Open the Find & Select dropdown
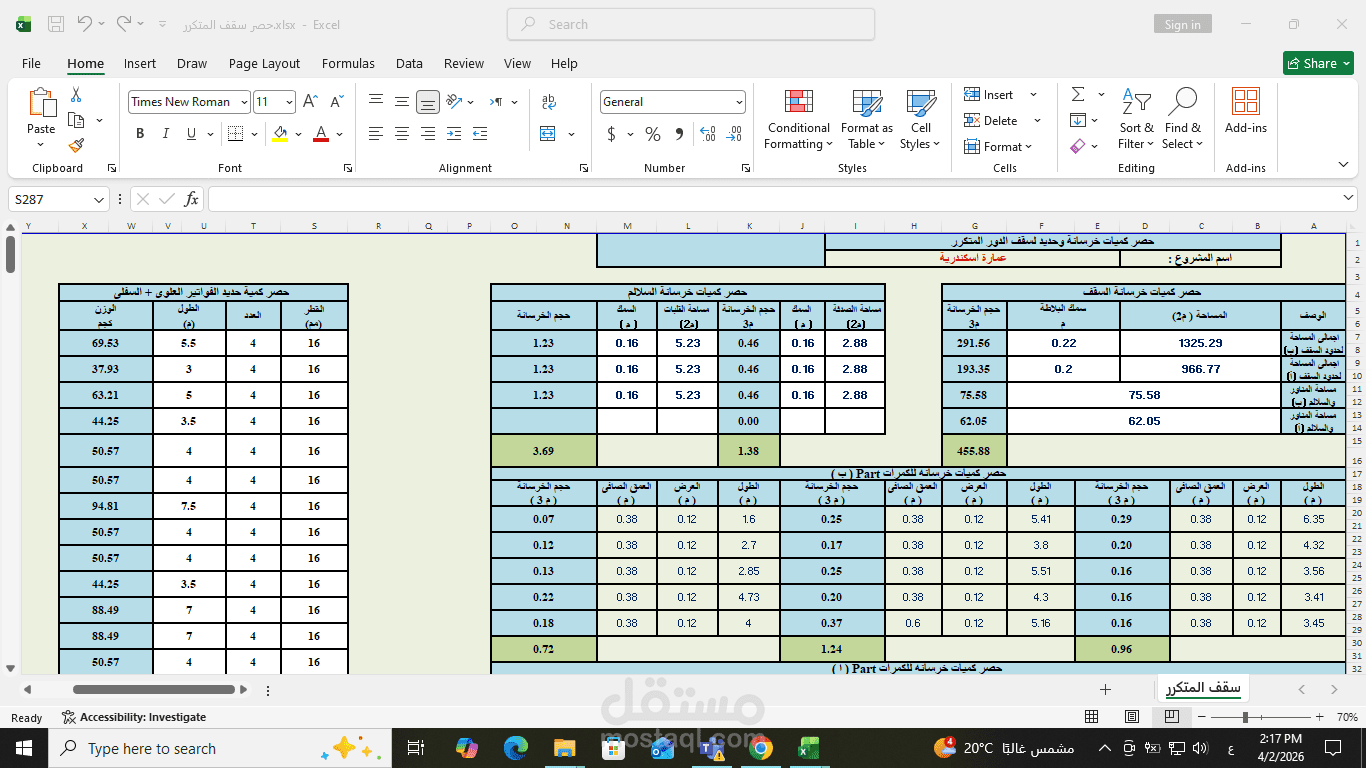 click(1183, 119)
